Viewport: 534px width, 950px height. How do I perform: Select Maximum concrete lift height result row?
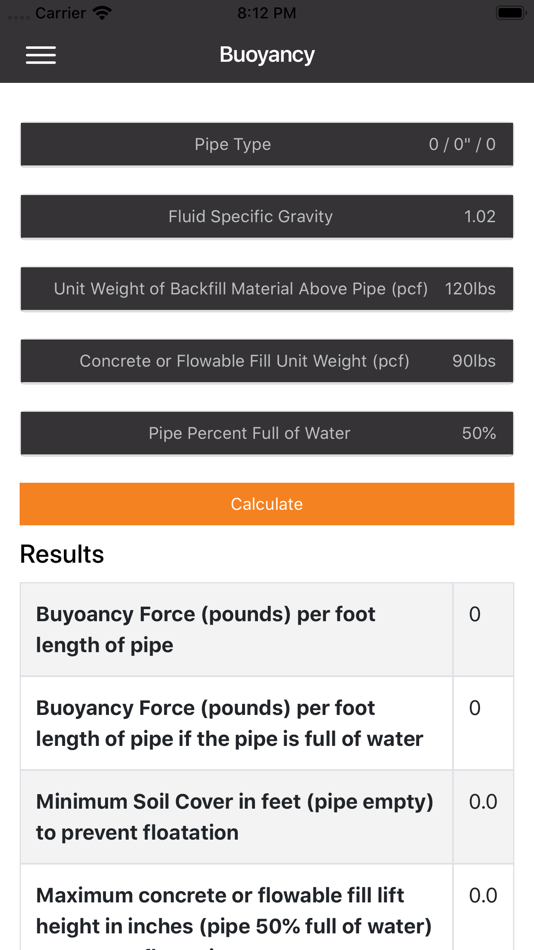coord(267,907)
